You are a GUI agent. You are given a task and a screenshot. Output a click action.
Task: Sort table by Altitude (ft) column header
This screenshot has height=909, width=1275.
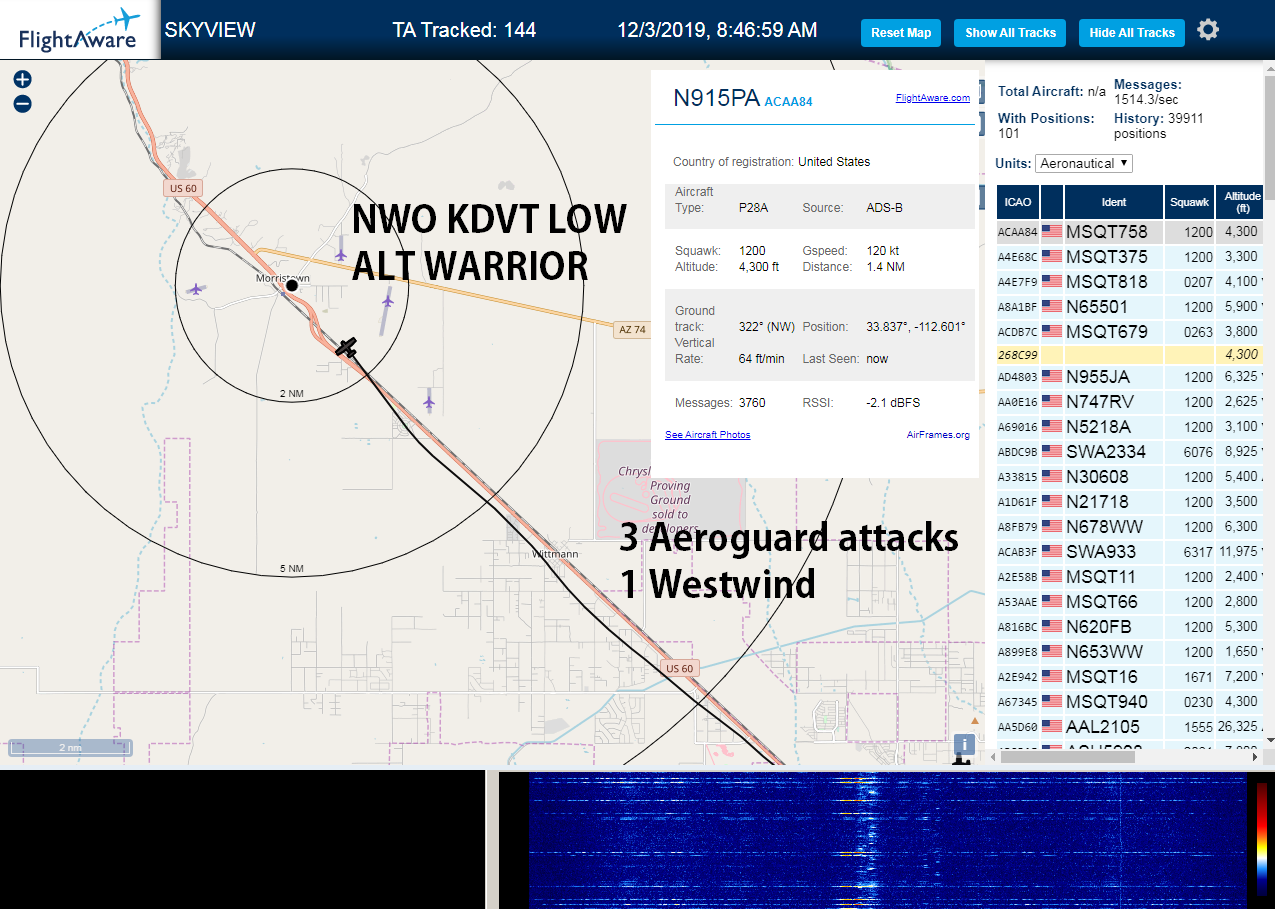coord(1241,202)
